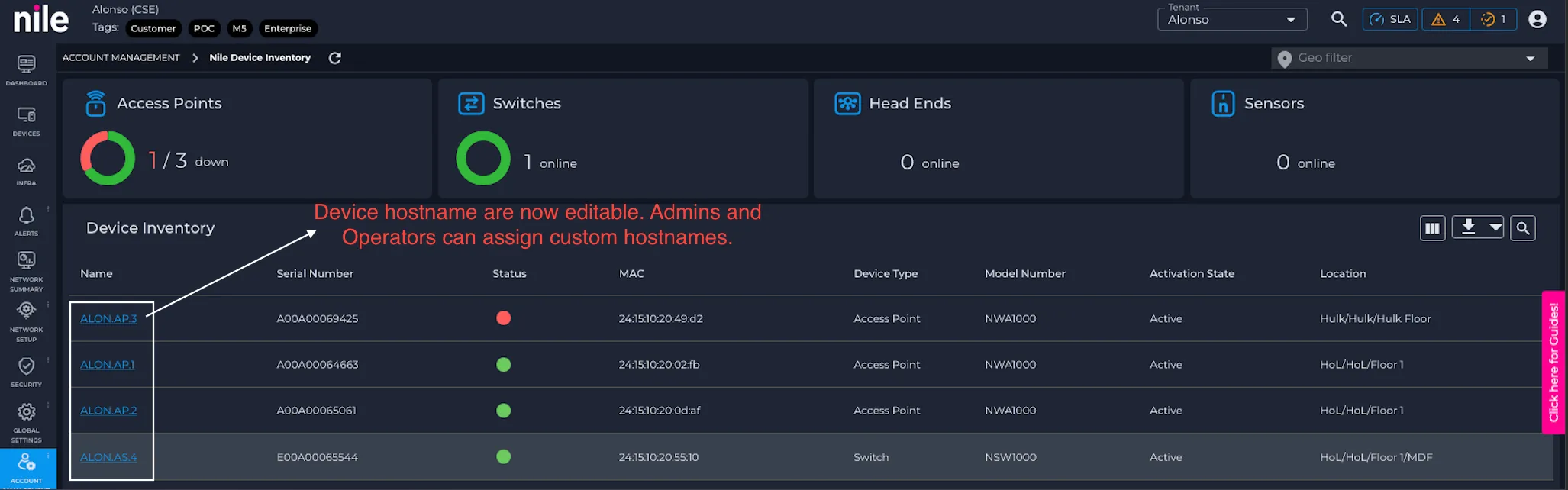Click serial number A00A00069425

tap(318, 319)
